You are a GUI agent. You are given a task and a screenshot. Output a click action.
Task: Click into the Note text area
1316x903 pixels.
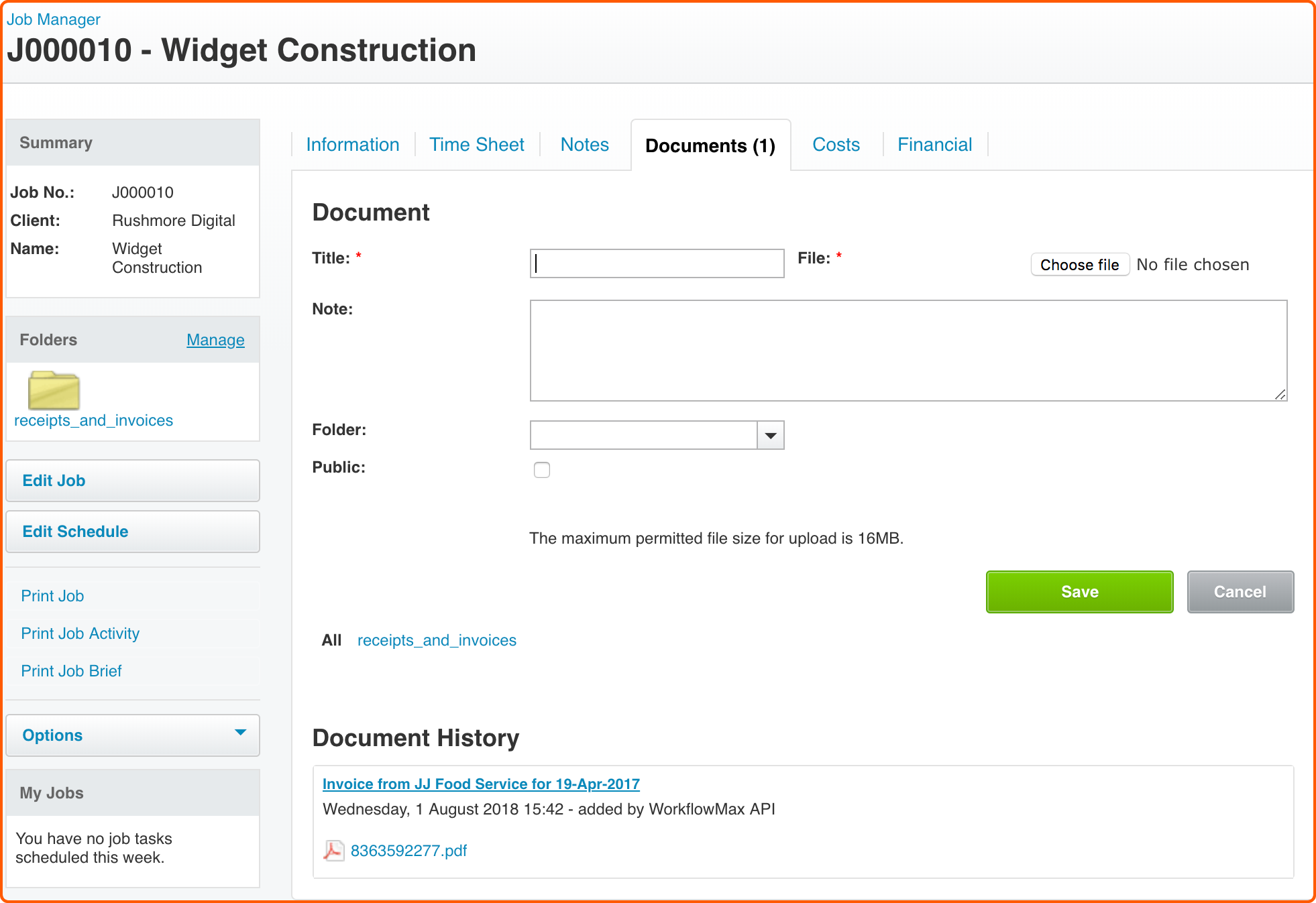coord(908,351)
